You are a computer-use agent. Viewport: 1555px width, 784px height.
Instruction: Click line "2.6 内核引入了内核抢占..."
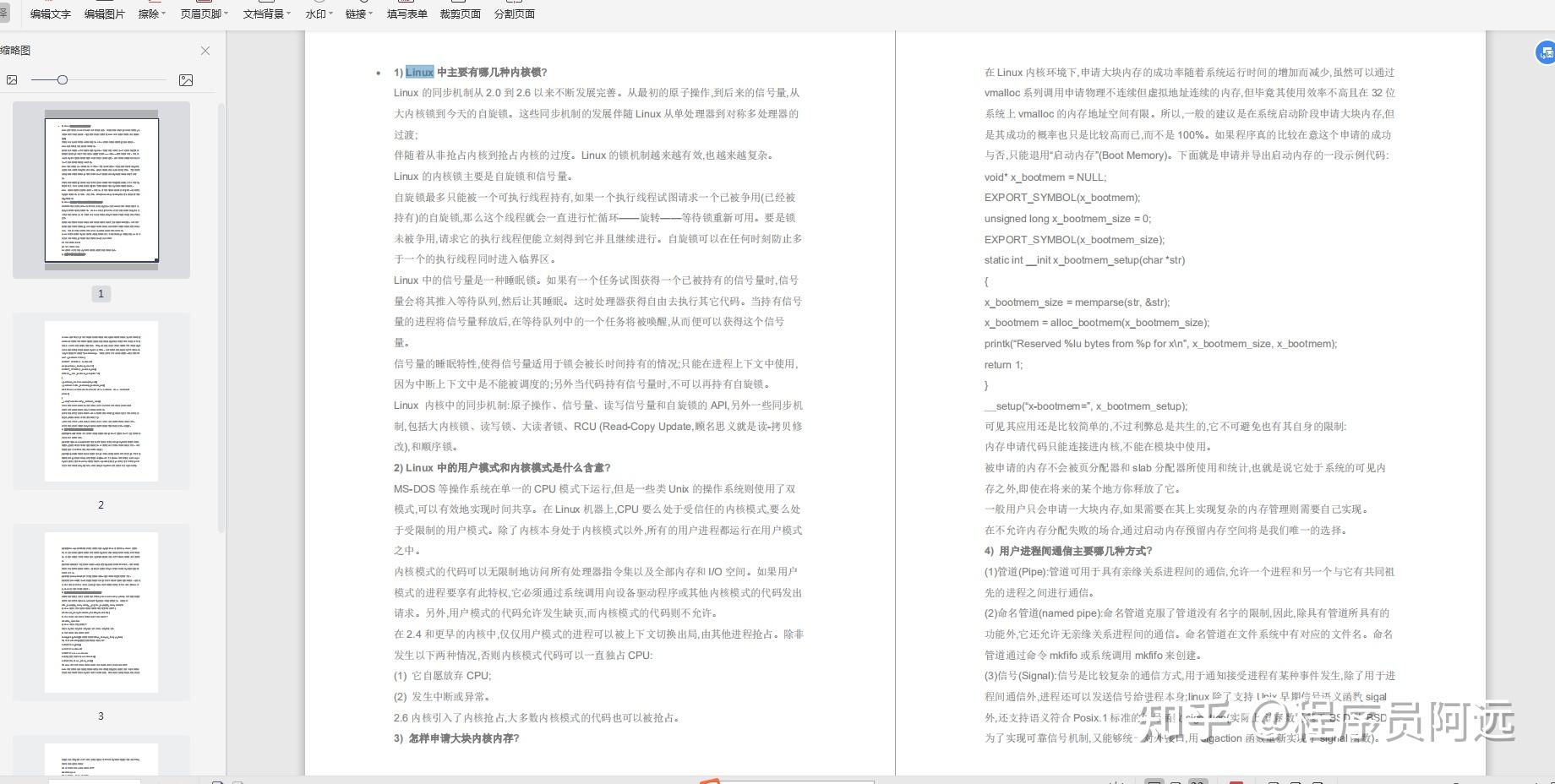tap(537, 717)
